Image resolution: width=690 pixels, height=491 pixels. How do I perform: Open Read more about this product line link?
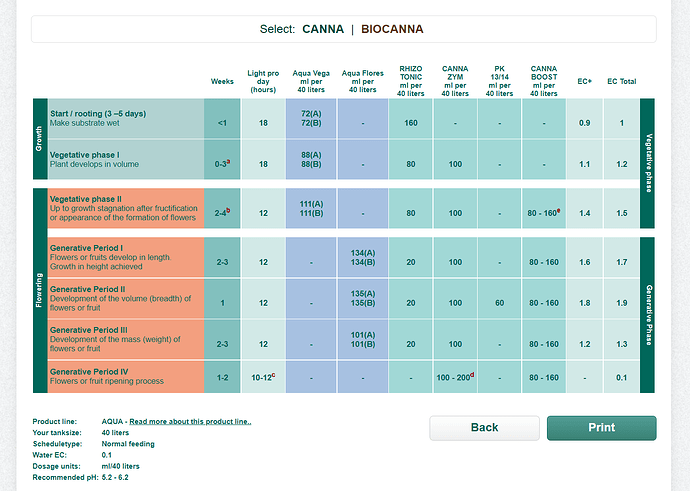click(x=190, y=421)
